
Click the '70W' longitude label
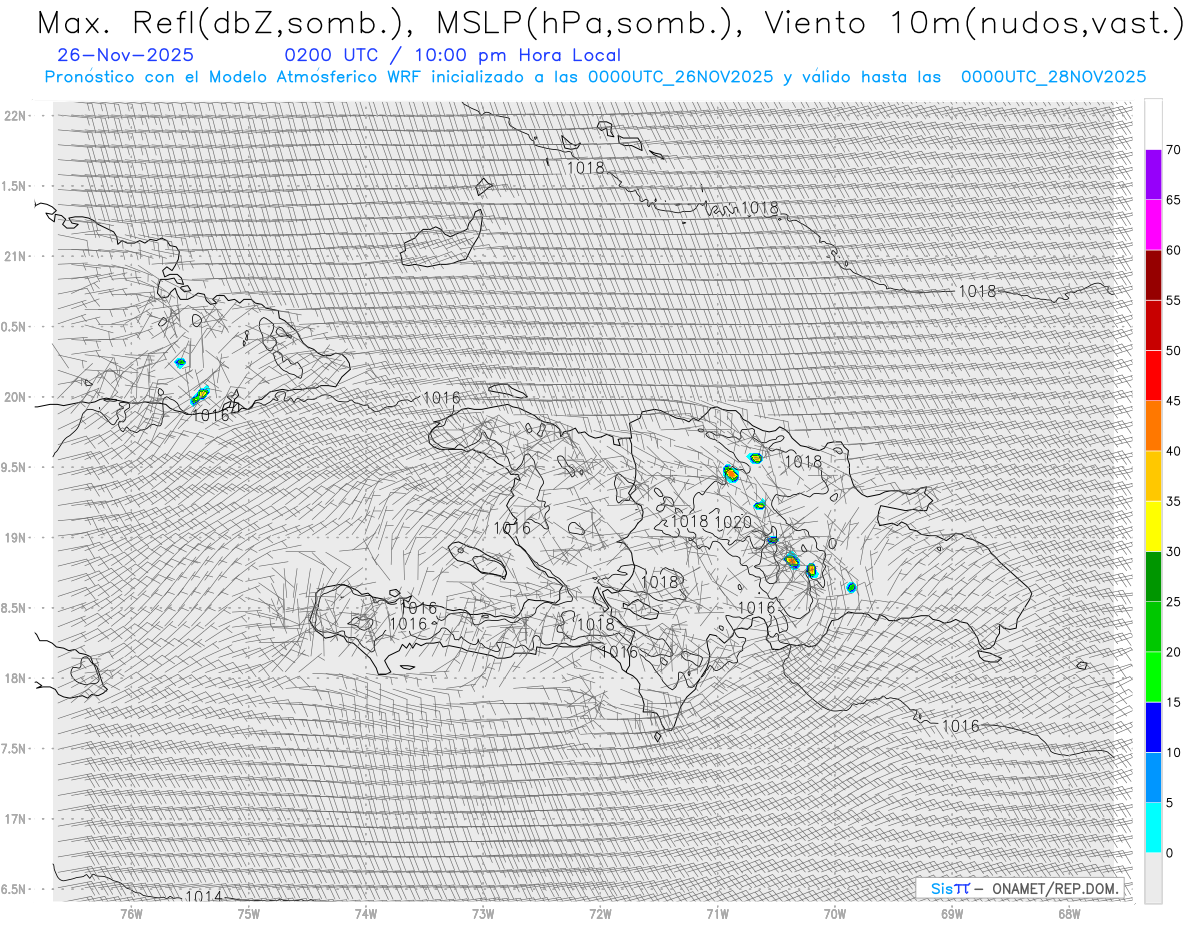834,913
